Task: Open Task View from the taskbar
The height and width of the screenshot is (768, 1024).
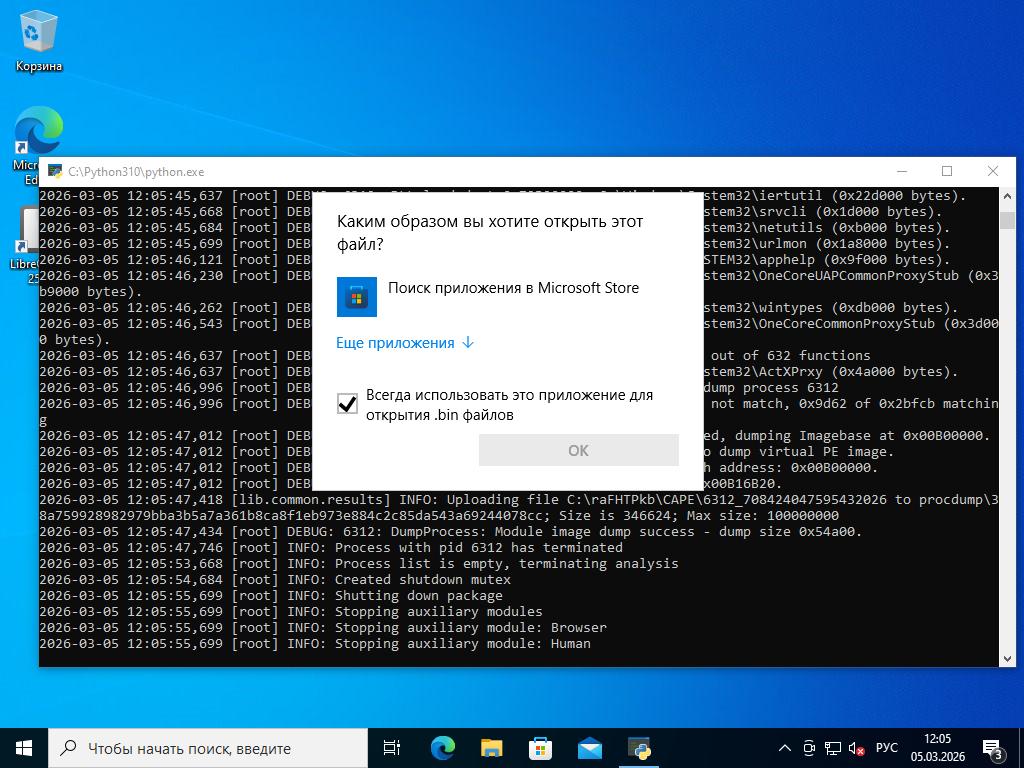Action: 392,747
